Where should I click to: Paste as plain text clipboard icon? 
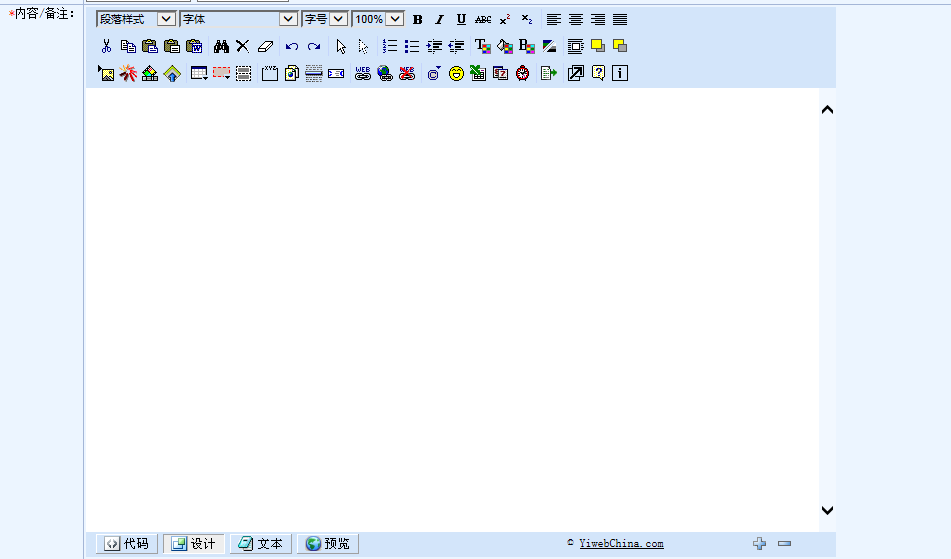pos(172,46)
